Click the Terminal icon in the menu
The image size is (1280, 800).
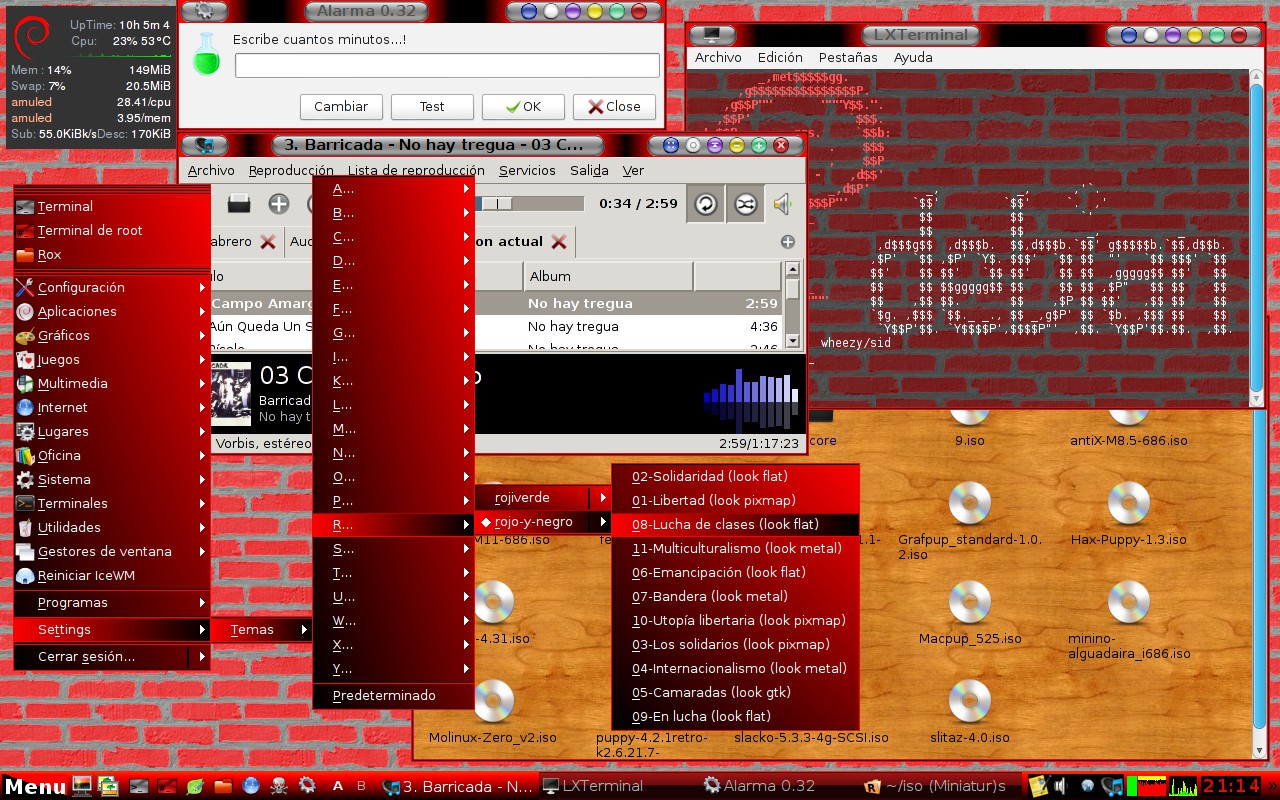[25, 207]
